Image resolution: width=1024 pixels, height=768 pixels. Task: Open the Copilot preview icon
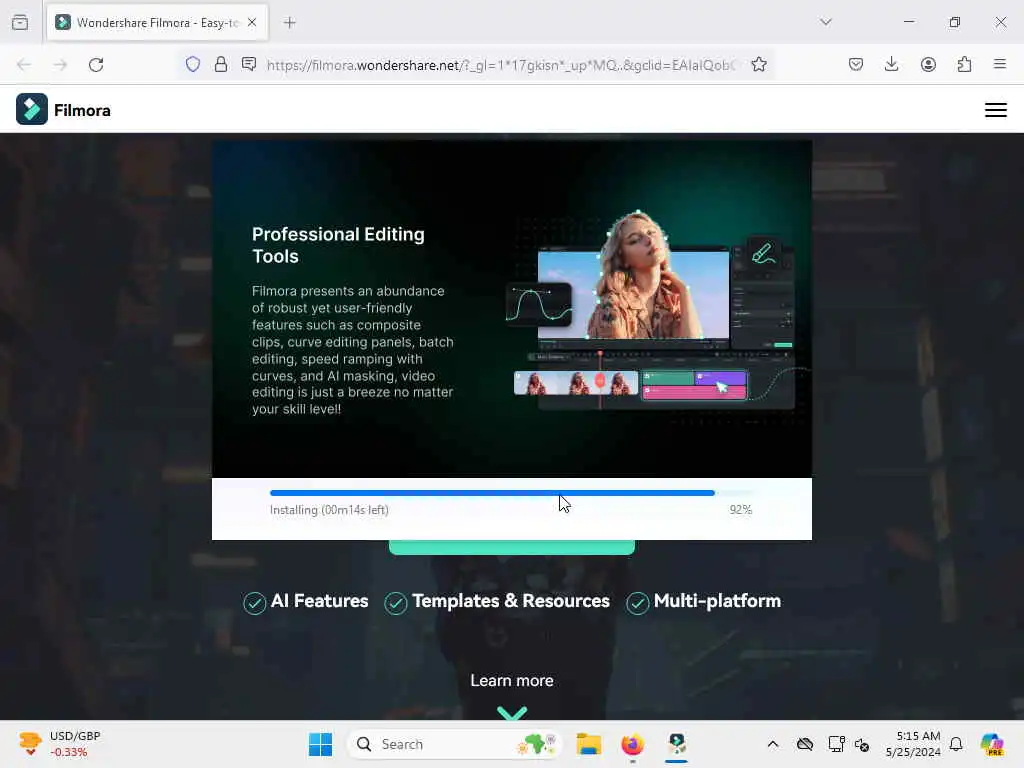point(992,744)
